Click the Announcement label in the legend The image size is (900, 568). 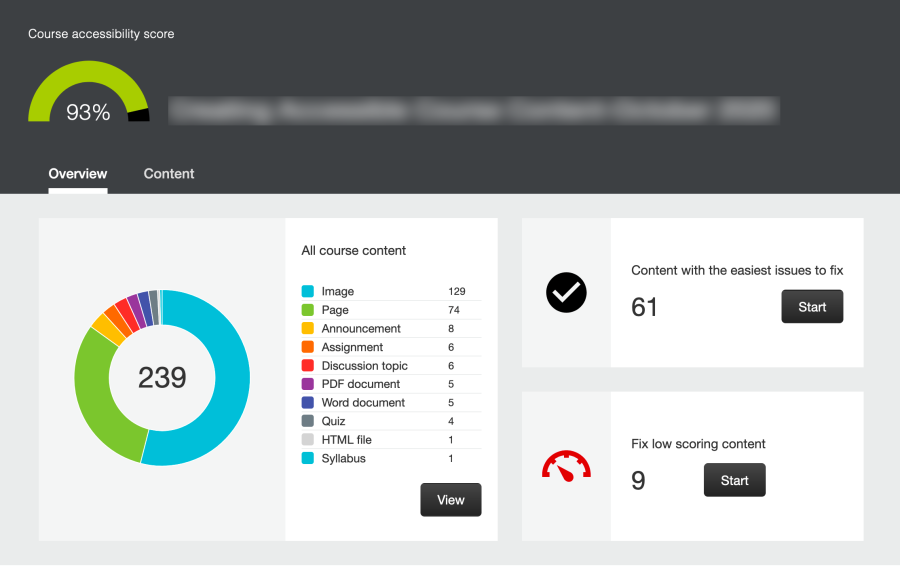[x=361, y=328]
